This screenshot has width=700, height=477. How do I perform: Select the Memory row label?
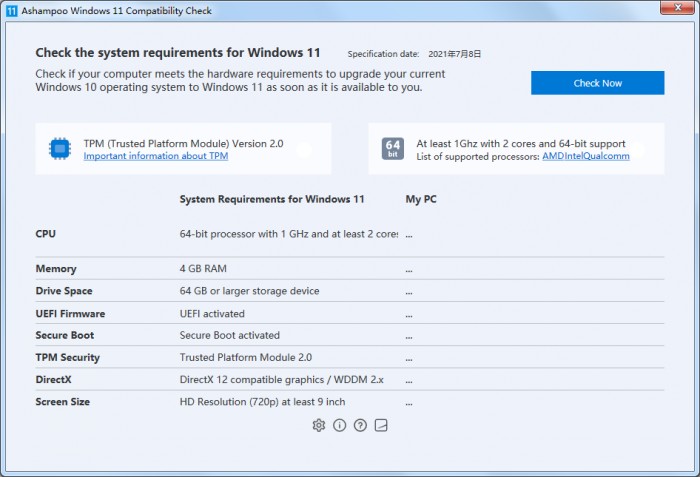56,268
